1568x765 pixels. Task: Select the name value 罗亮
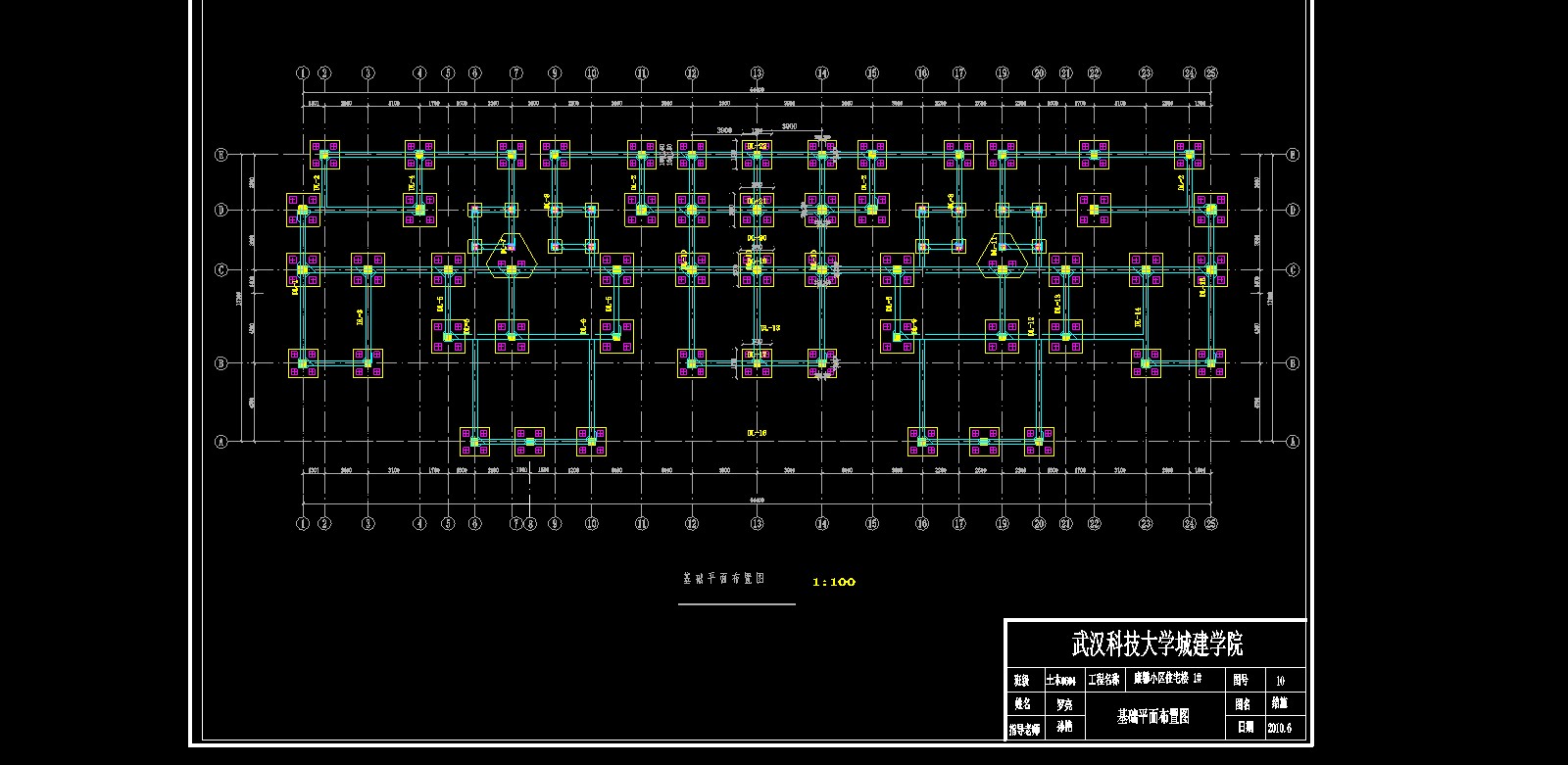(x=1064, y=704)
